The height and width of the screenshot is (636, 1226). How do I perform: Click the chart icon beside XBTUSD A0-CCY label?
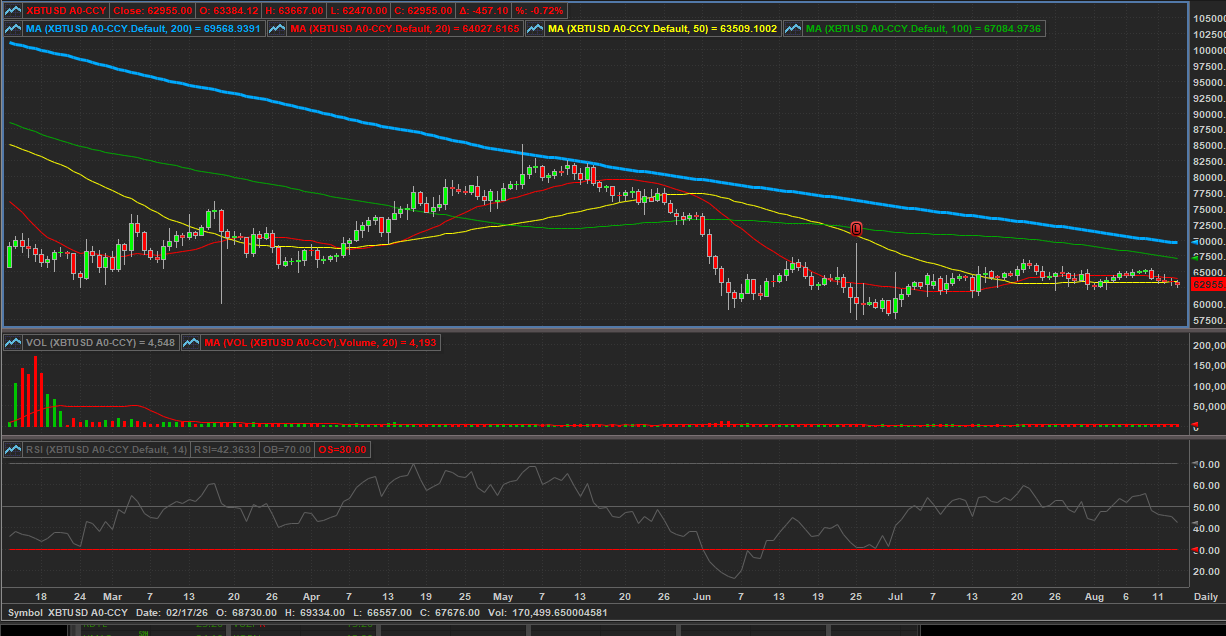pos(14,10)
